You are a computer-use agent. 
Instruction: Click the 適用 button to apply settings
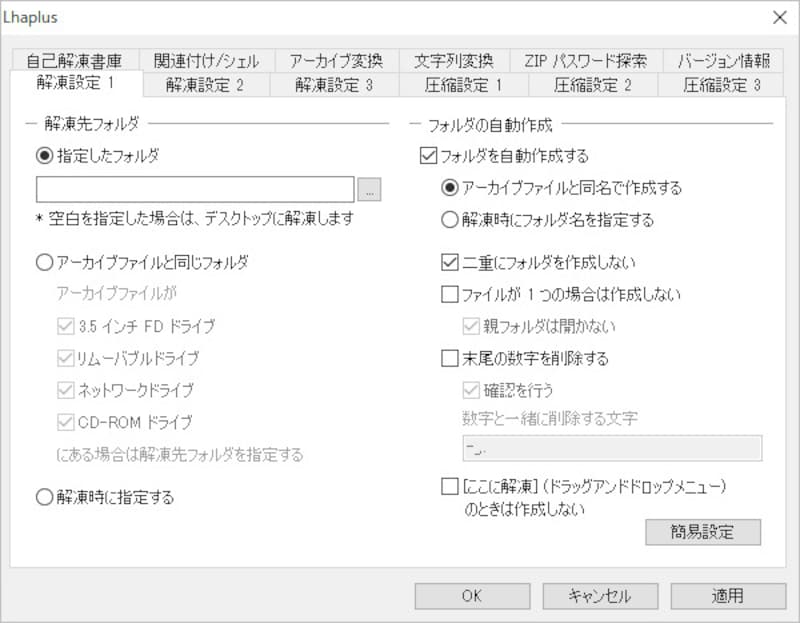coord(728,594)
